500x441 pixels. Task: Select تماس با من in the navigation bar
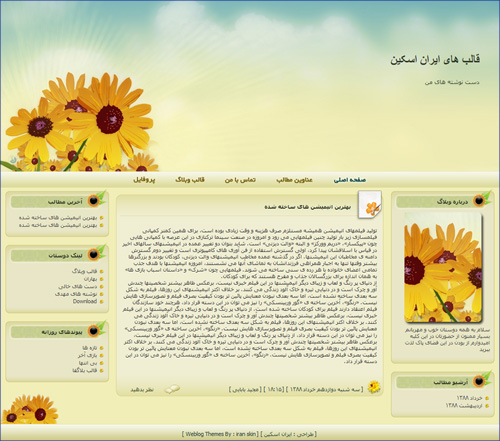pos(240,180)
